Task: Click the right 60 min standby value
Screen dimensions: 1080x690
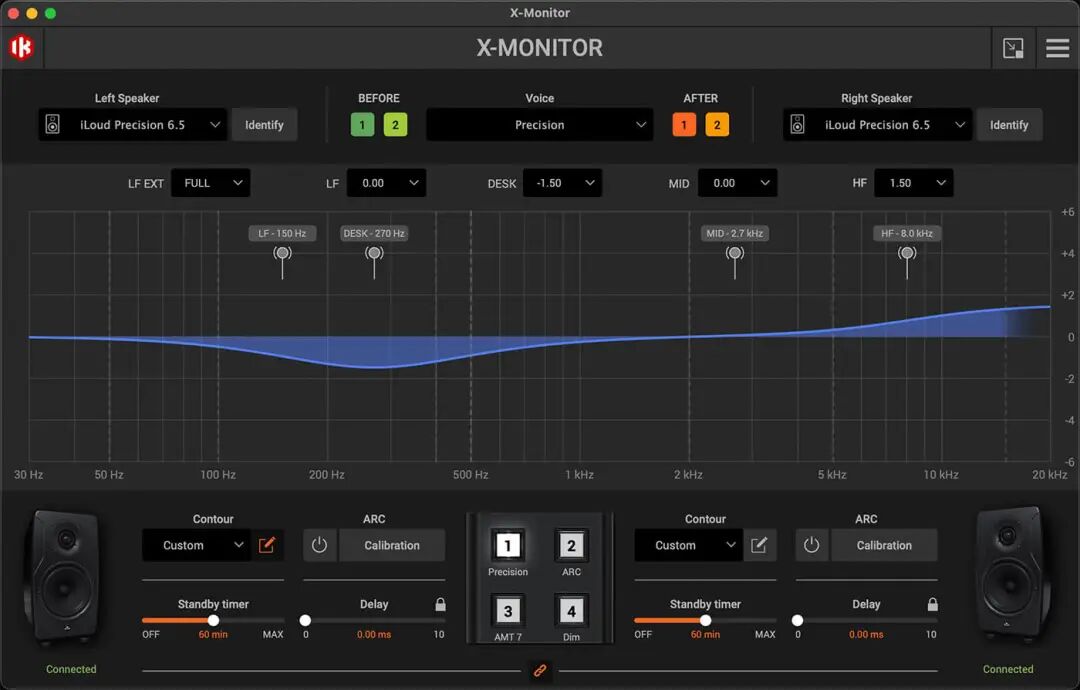Action: coord(705,634)
